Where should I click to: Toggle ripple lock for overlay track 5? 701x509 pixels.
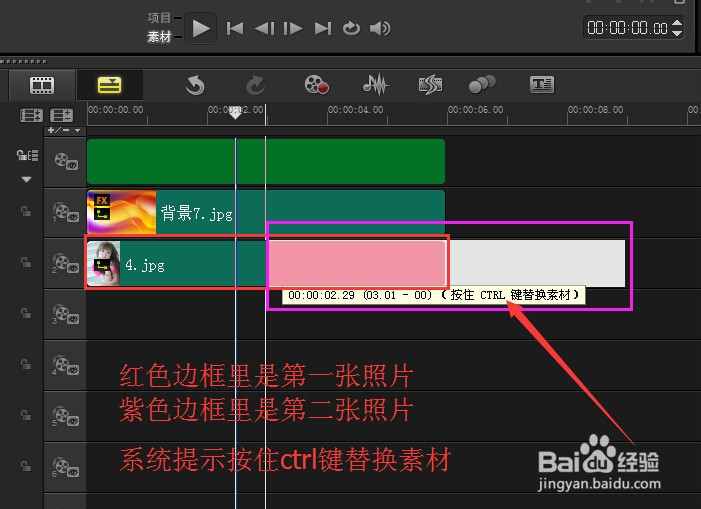pos(26,415)
